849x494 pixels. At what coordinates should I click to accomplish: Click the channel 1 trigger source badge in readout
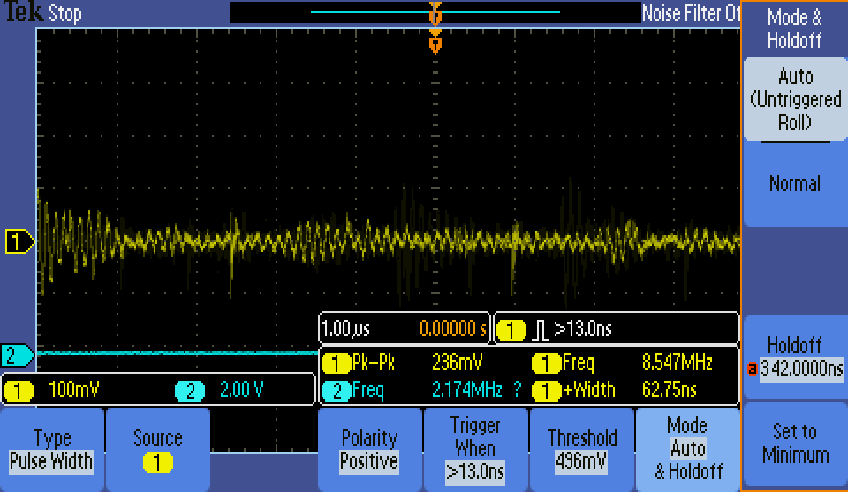[x=511, y=330]
